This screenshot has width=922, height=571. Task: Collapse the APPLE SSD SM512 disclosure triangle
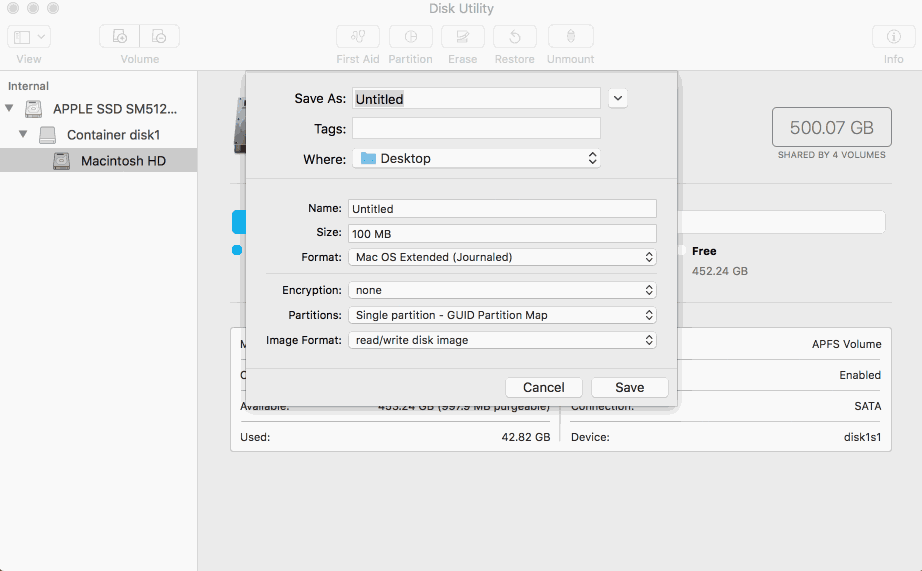pyautogui.click(x=9, y=108)
